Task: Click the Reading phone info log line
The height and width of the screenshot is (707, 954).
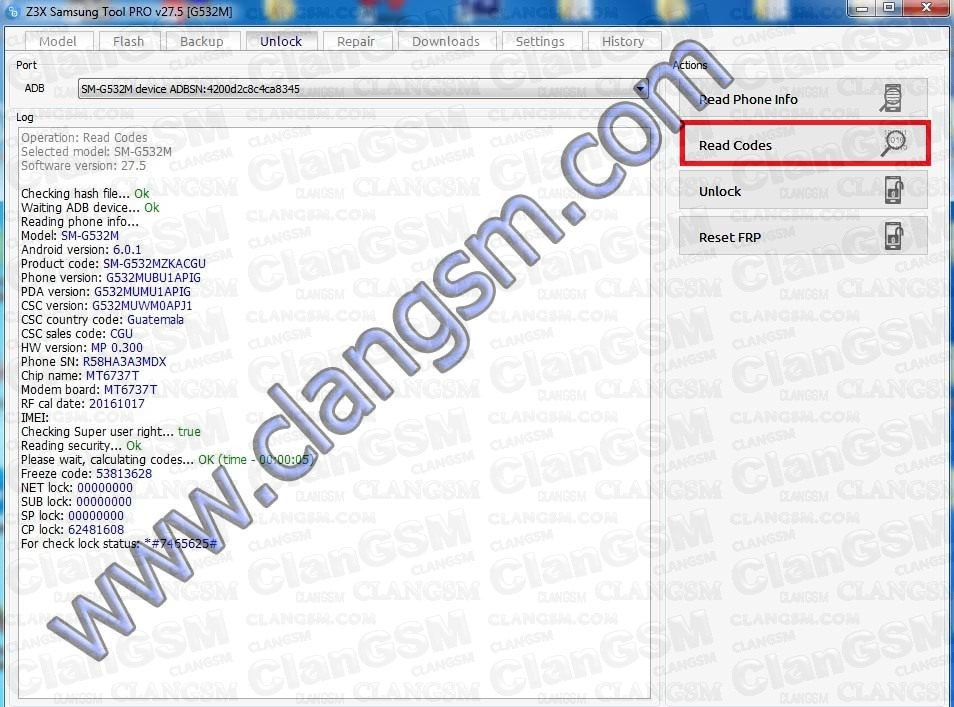Action: tap(80, 221)
